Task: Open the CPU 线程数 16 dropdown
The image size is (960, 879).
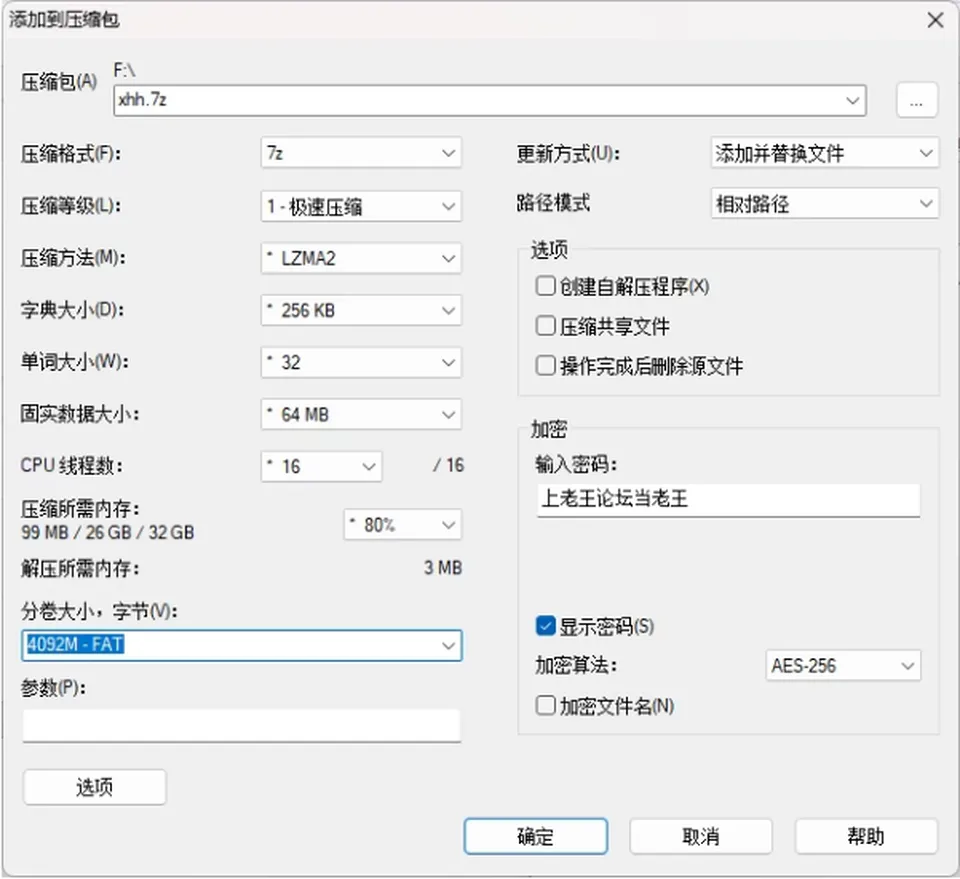Action: click(321, 466)
